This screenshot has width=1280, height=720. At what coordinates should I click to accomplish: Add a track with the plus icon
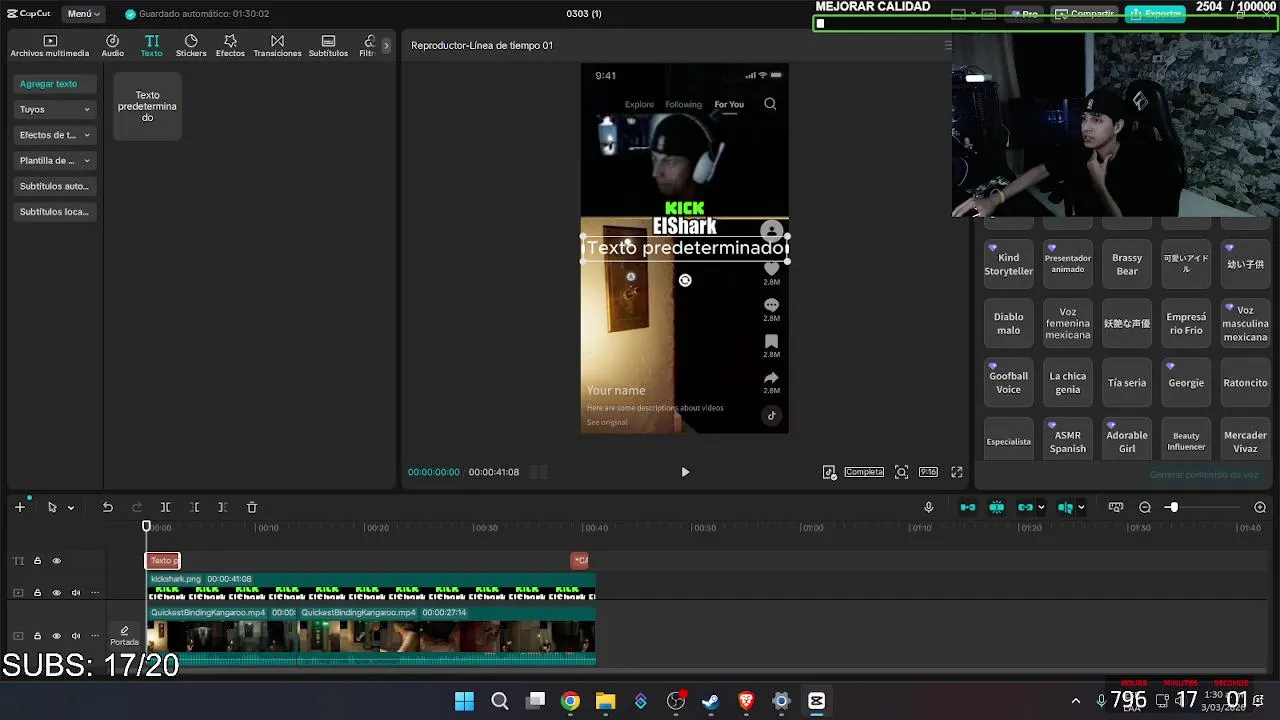(19, 507)
